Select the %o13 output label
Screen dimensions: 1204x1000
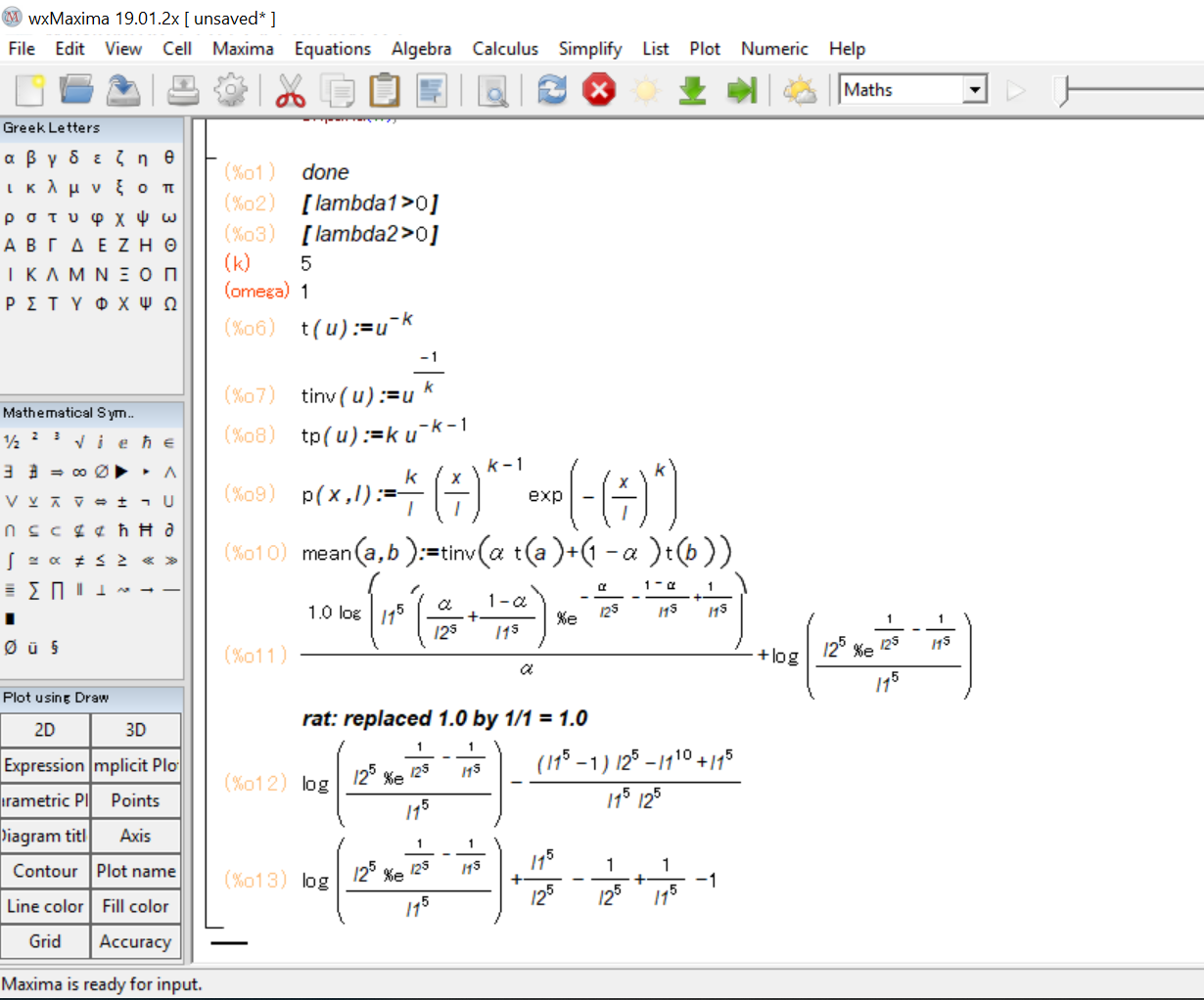point(255,881)
